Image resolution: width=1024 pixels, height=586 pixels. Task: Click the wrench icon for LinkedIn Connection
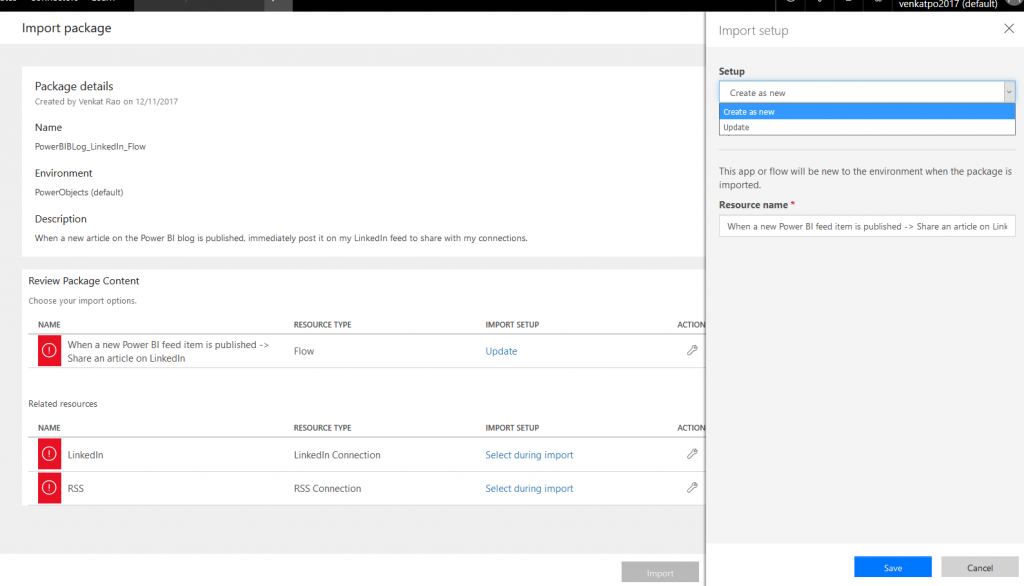692,454
